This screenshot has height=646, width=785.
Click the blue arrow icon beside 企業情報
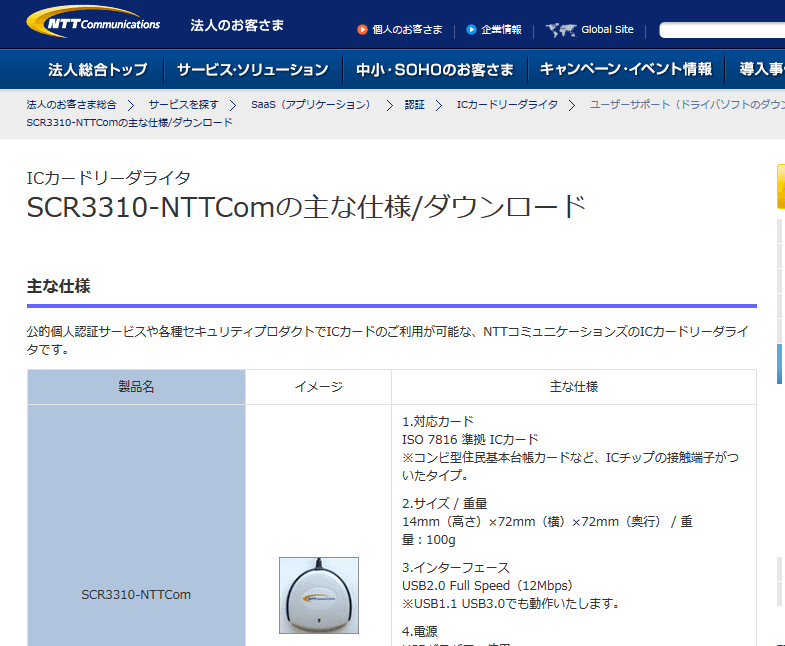pyautogui.click(x=471, y=30)
